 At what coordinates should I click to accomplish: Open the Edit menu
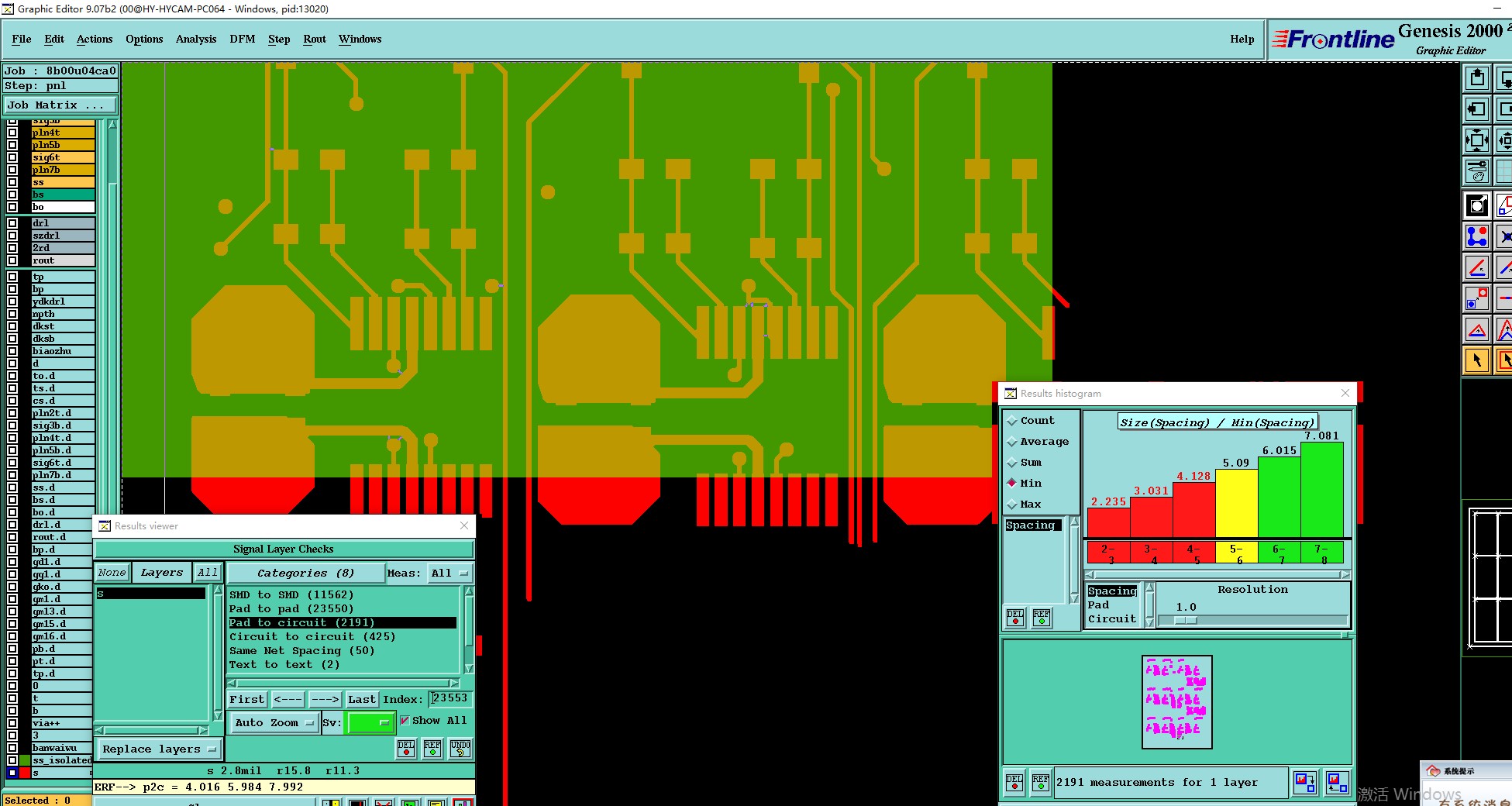click(54, 39)
